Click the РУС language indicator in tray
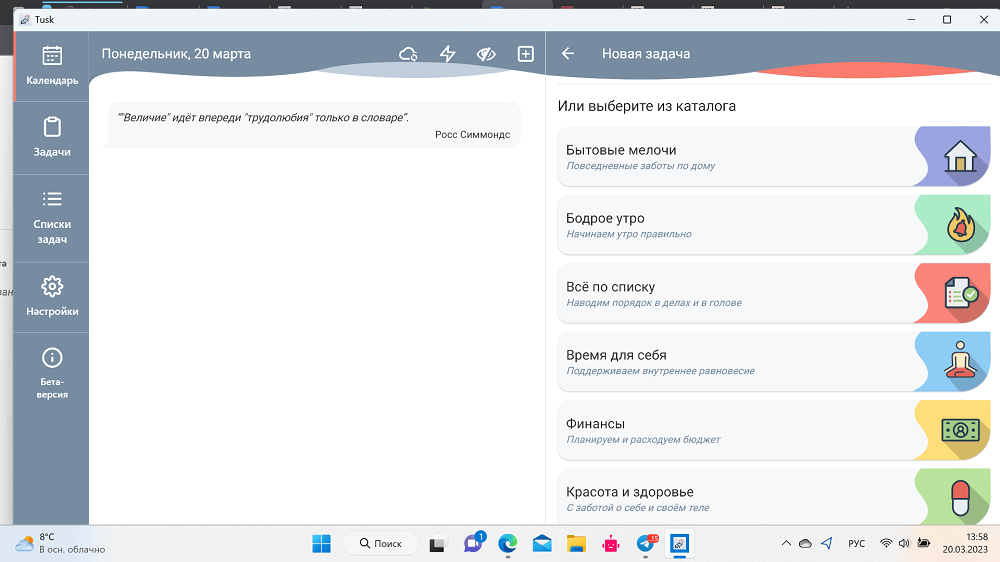 [856, 544]
